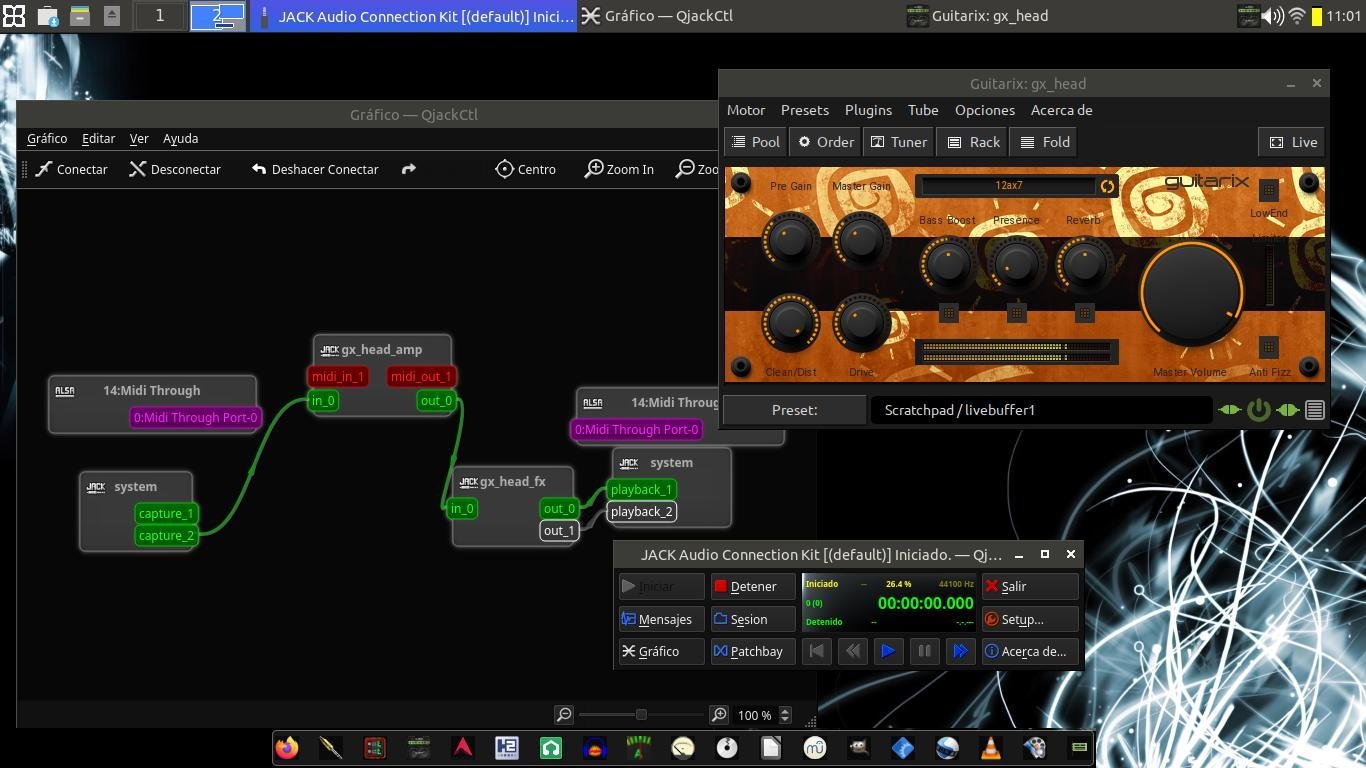
Task: Toggle the Guitarix engine power button
Action: tap(1259, 410)
